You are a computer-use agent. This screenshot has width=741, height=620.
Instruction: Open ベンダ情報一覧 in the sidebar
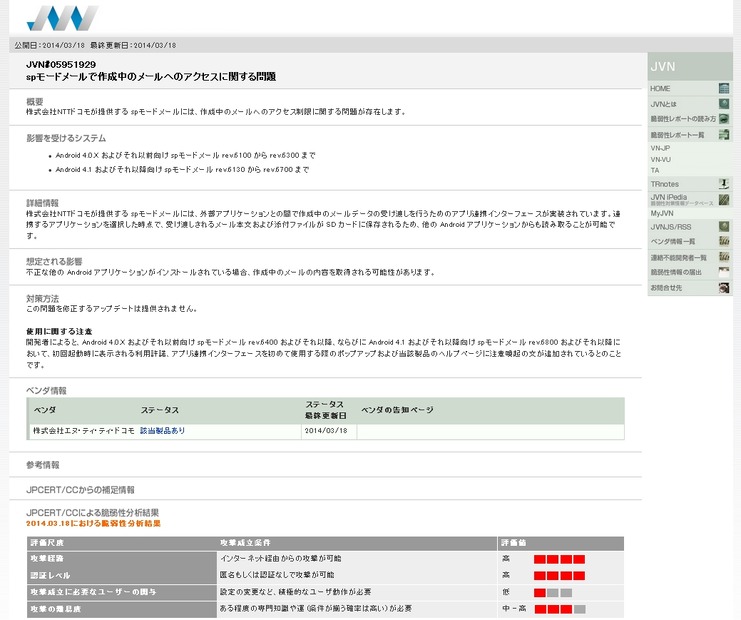pyautogui.click(x=672, y=241)
